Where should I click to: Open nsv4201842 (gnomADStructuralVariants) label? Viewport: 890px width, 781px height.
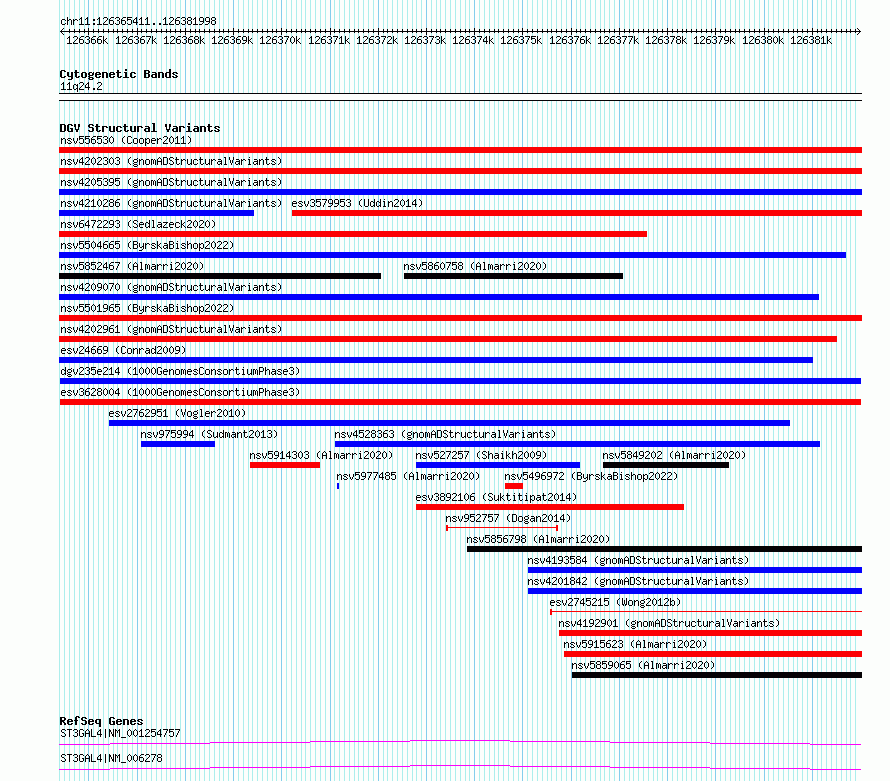point(638,581)
